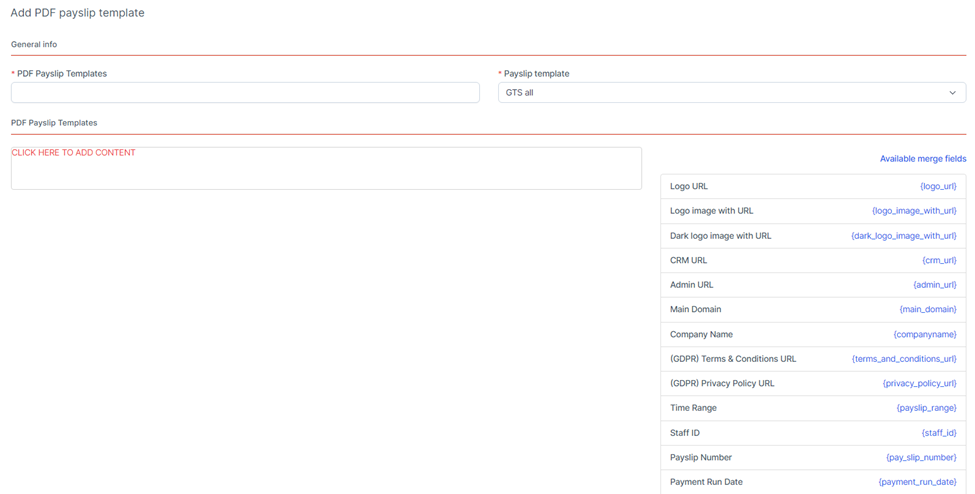Insert the {payment_run_date} merge field

[x=917, y=482]
